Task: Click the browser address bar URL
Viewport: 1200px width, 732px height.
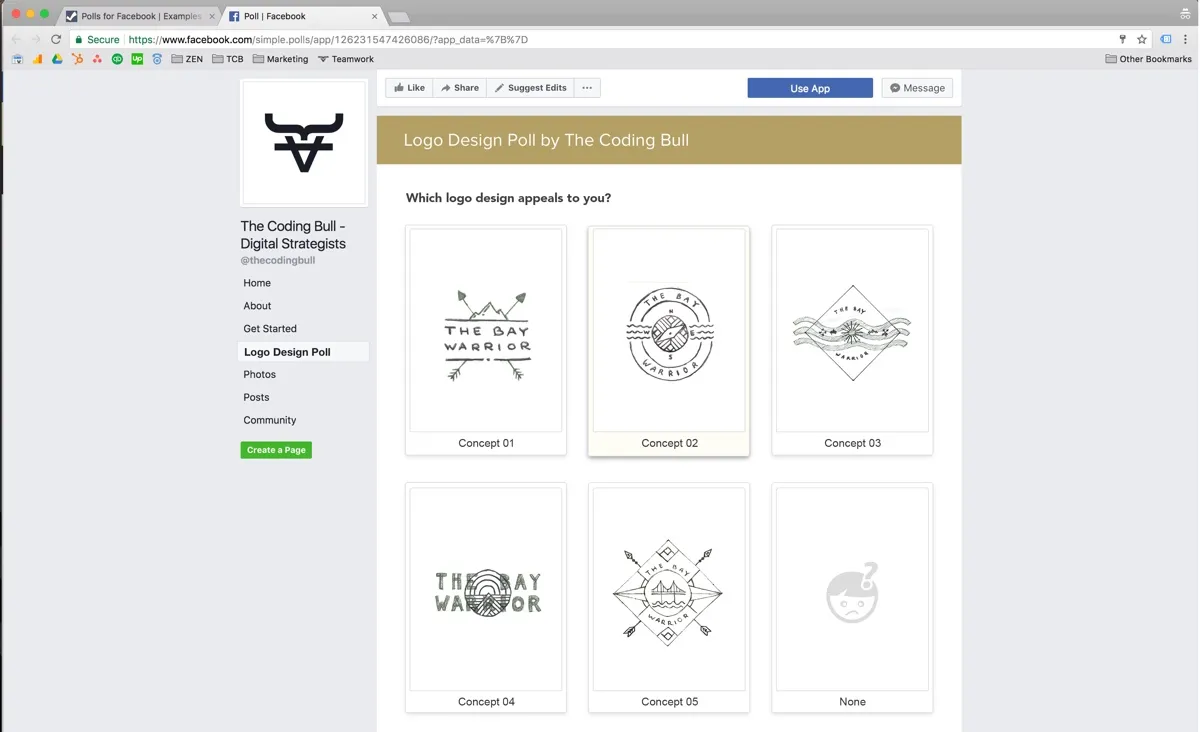Action: [x=328, y=40]
